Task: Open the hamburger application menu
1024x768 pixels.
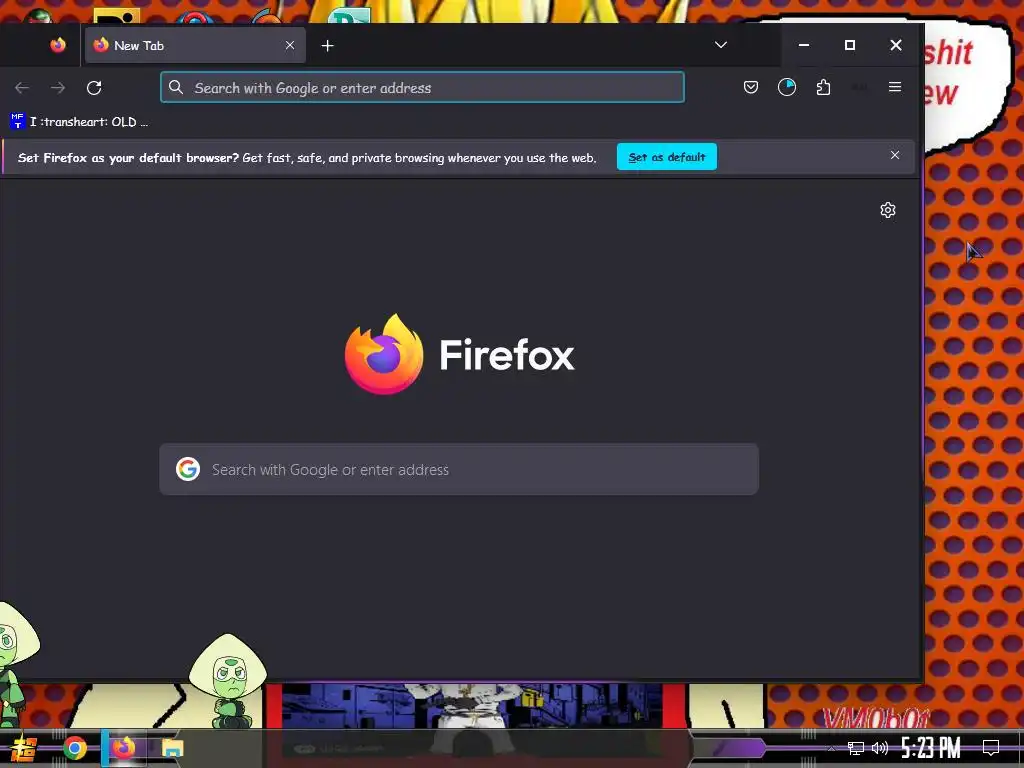Action: 895,87
